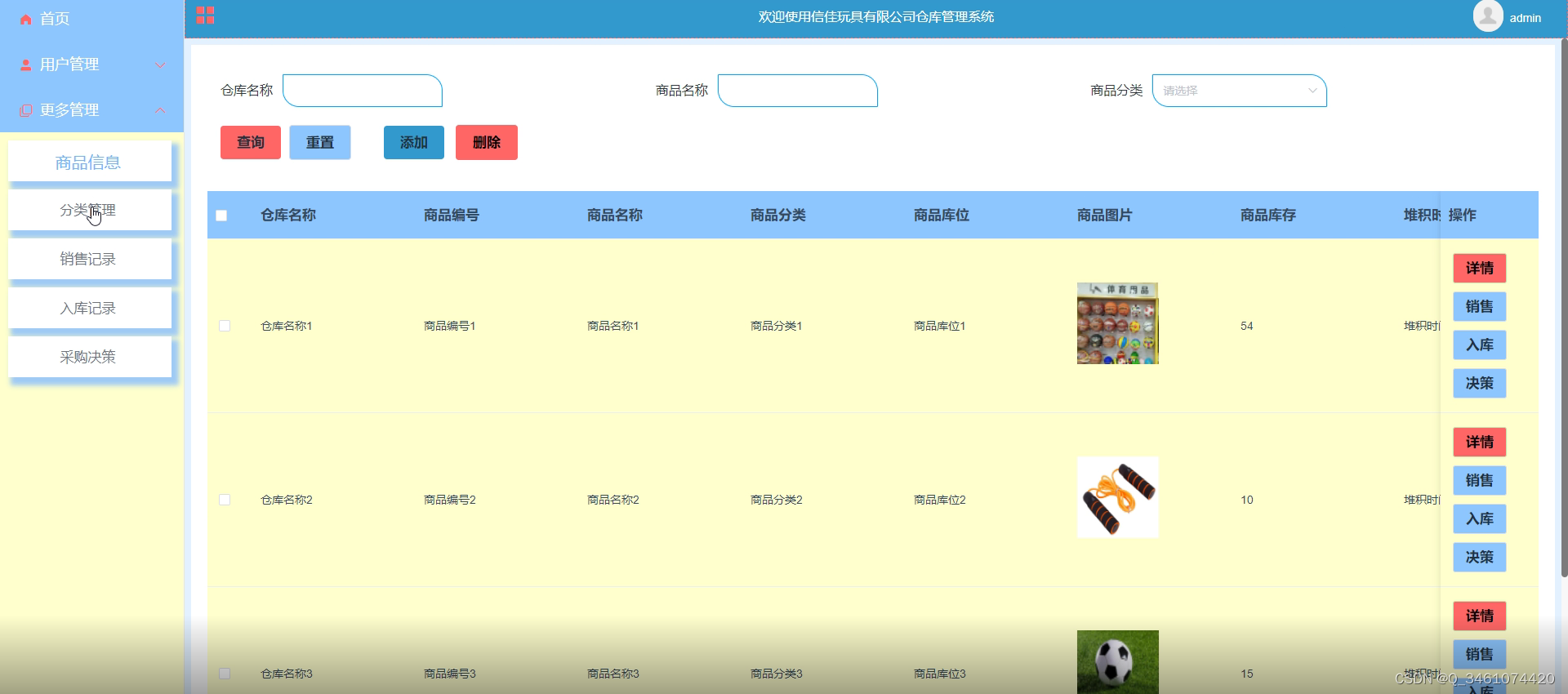This screenshot has width=1568, height=694.
Task: Click 入库 for 商品名称1 row
Action: [1479, 345]
